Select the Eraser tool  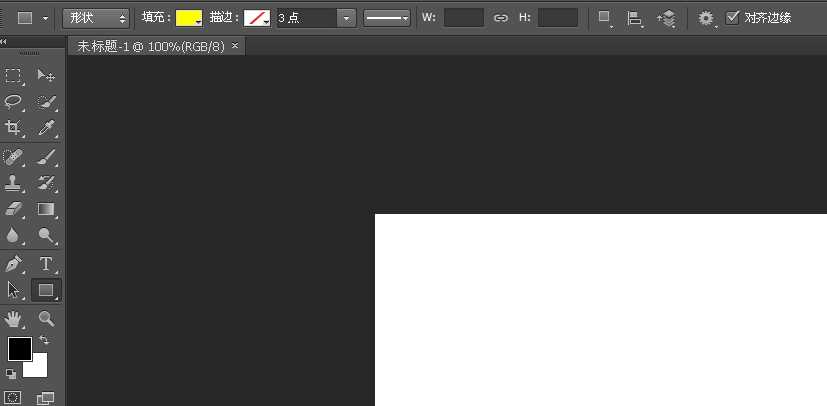(x=14, y=209)
